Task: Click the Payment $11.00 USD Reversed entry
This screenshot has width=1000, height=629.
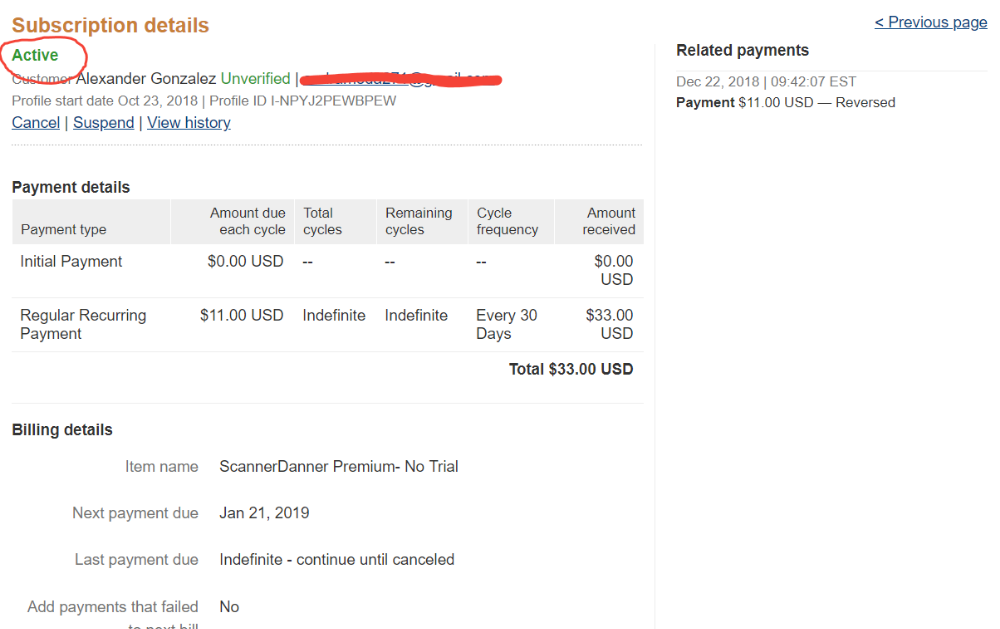Action: click(x=786, y=102)
